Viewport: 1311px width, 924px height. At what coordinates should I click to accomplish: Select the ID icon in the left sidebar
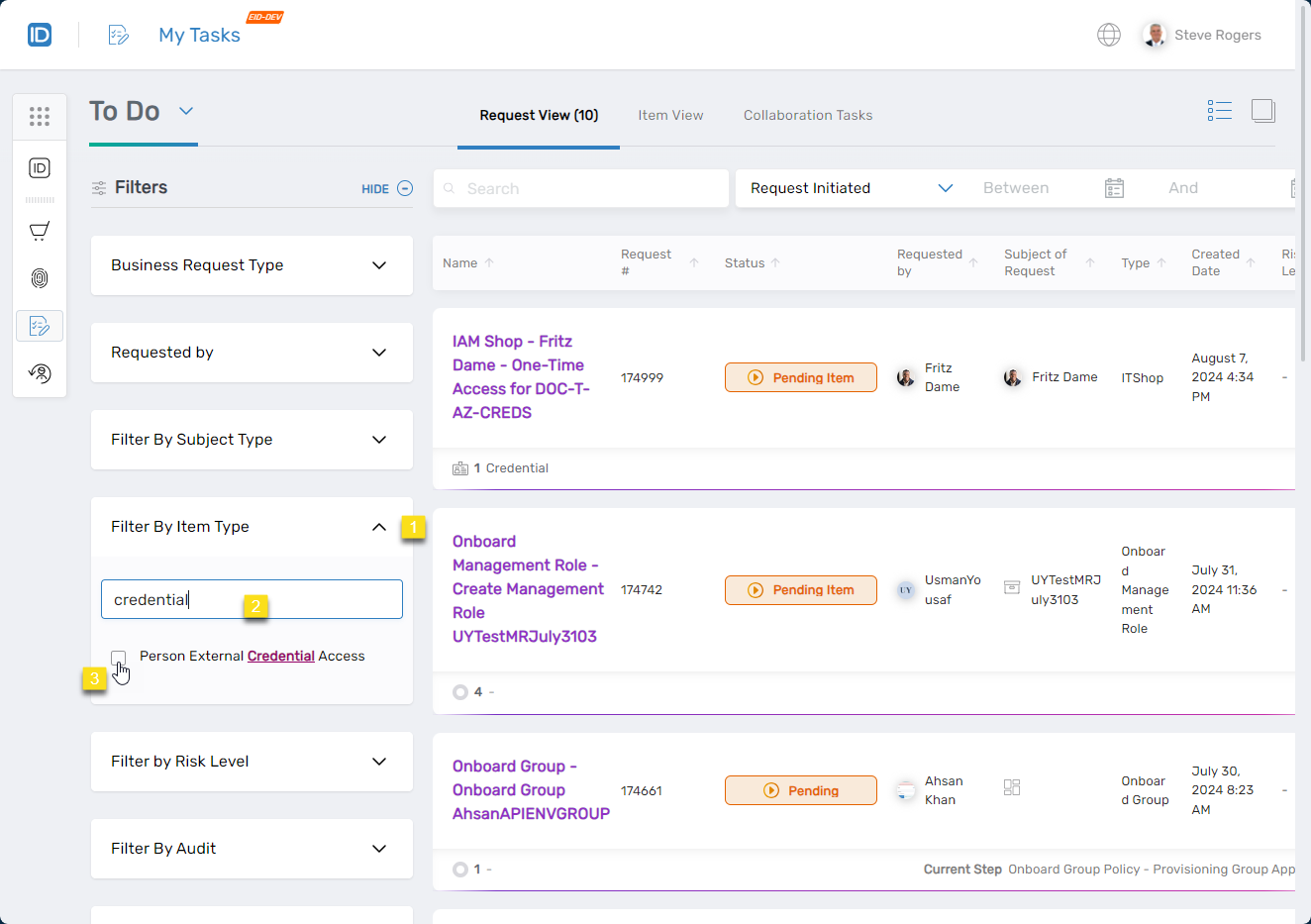pyautogui.click(x=40, y=167)
